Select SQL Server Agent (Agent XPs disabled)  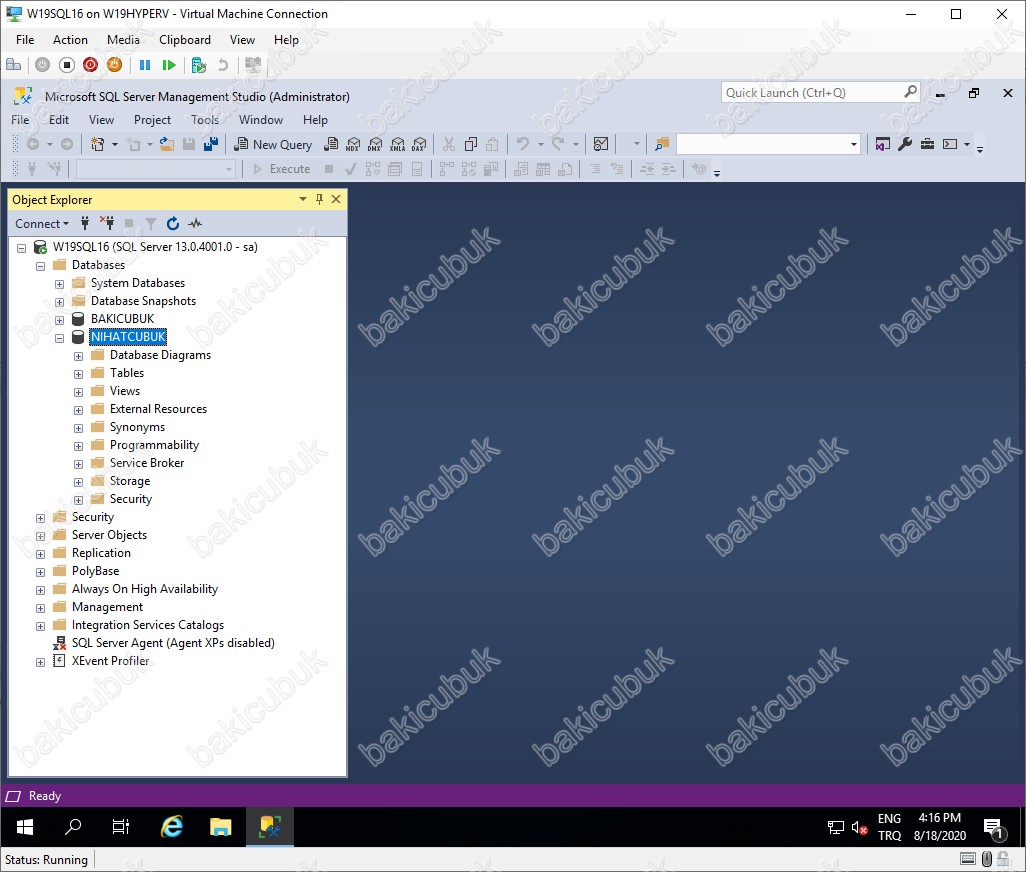(173, 643)
